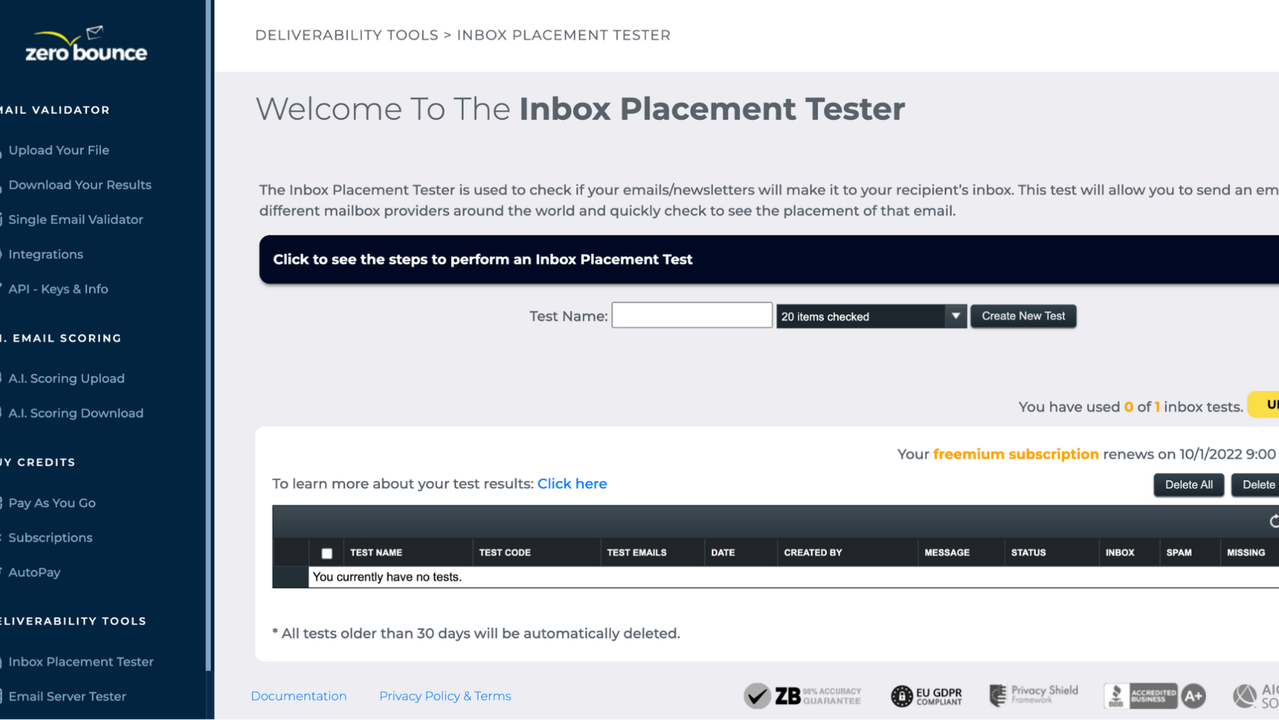Click the EU GDPR Compliant badge
The width and height of the screenshot is (1279, 720).
tap(927, 695)
